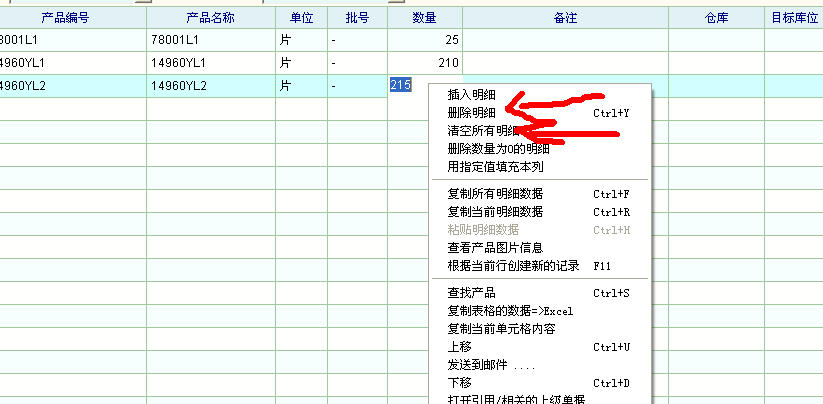
Task: Choose 用指定值填充本列 menu item
Action: click(495, 167)
